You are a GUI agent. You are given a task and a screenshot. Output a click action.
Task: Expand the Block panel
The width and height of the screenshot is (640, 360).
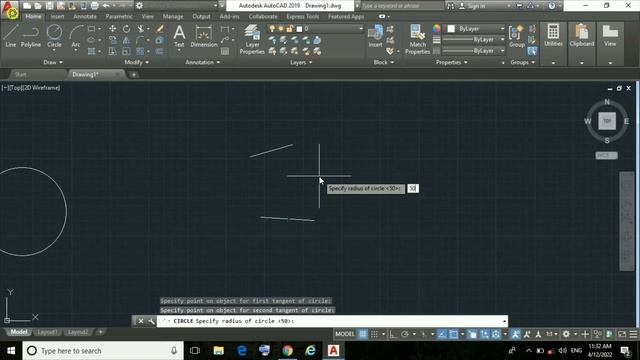(384, 62)
